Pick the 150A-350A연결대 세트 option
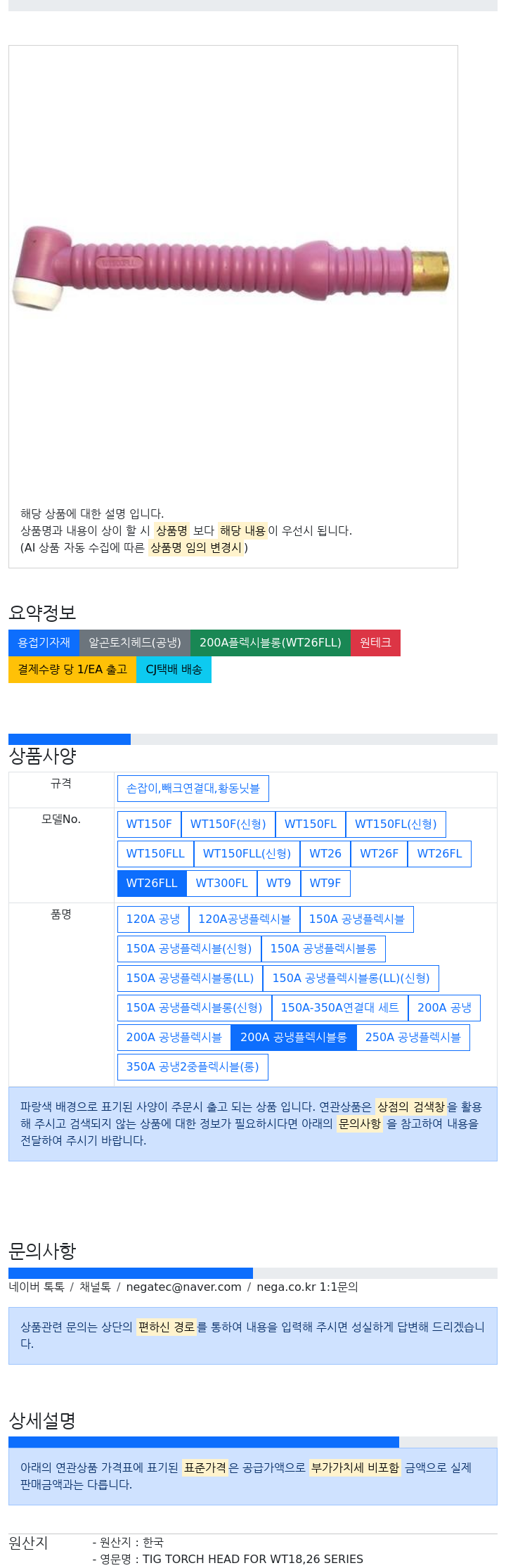This screenshot has width=506, height=1568. [x=340, y=1007]
